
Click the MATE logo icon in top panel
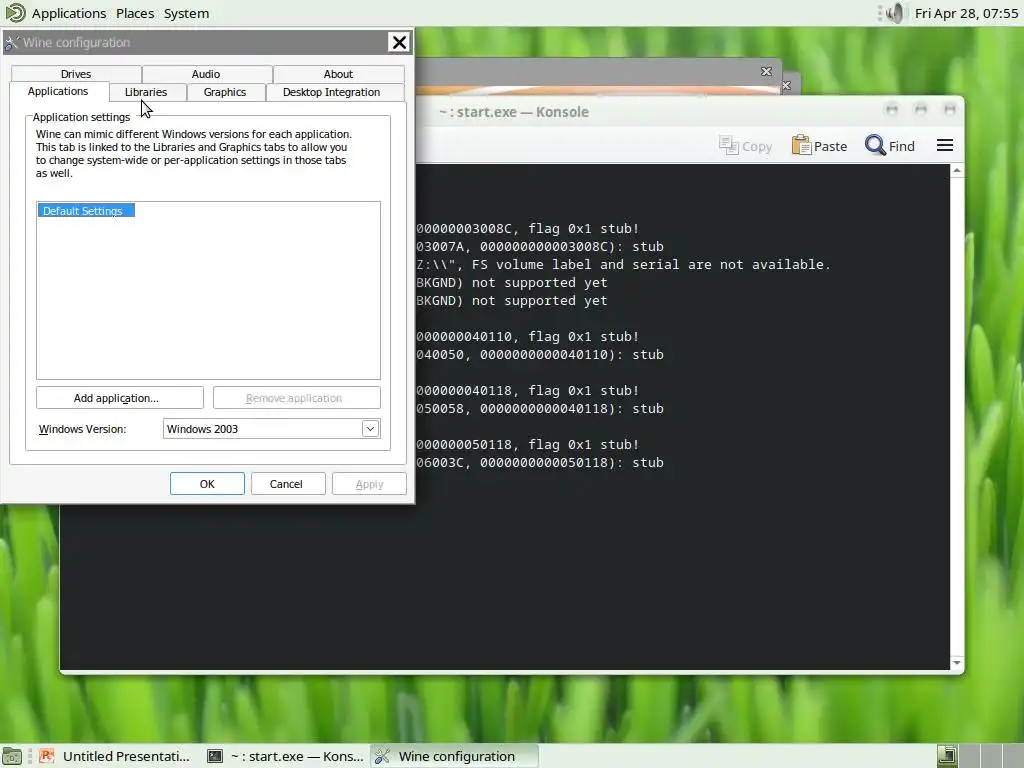[15, 12]
